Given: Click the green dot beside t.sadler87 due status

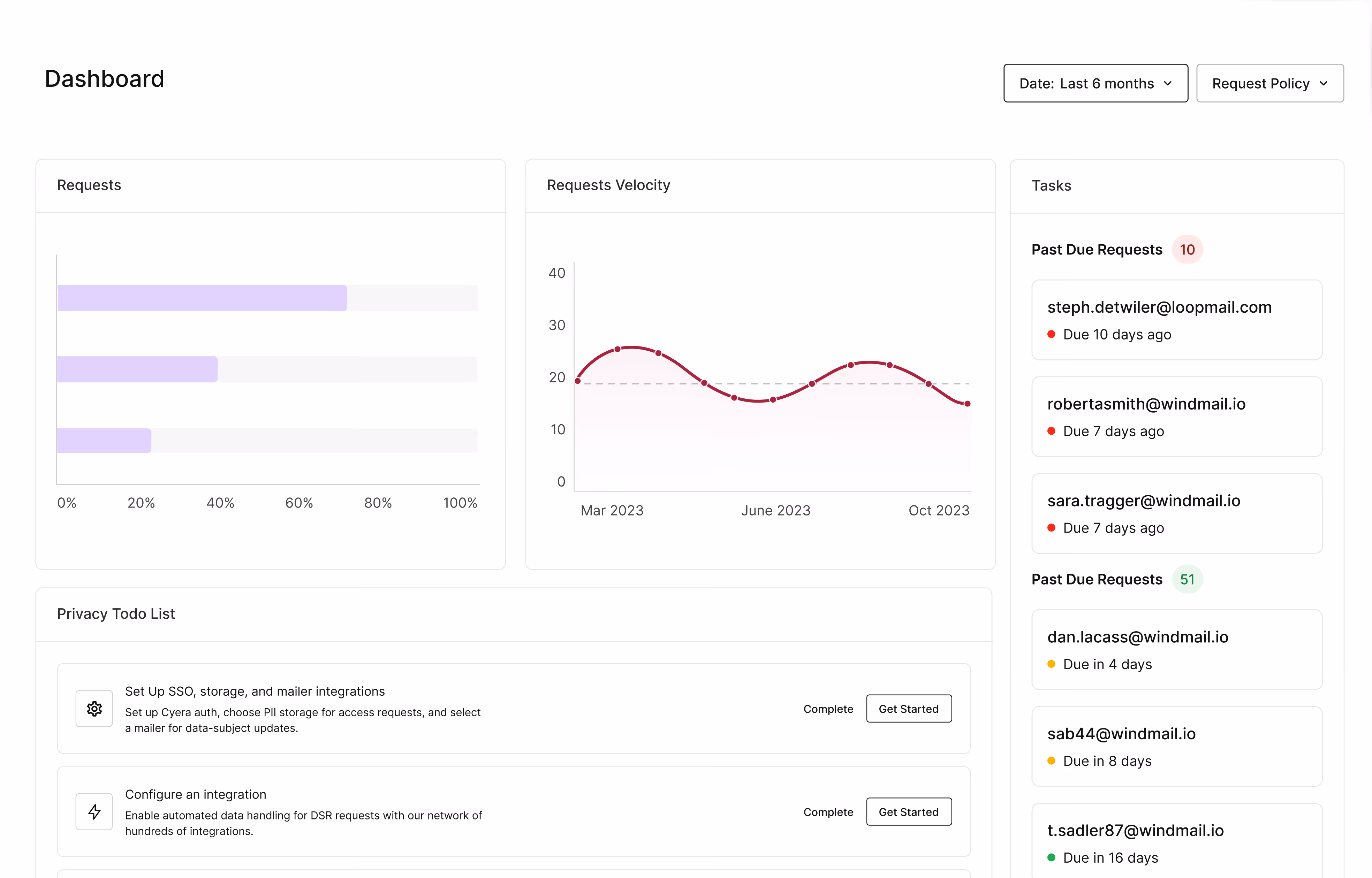Looking at the screenshot, I should click(x=1051, y=857).
